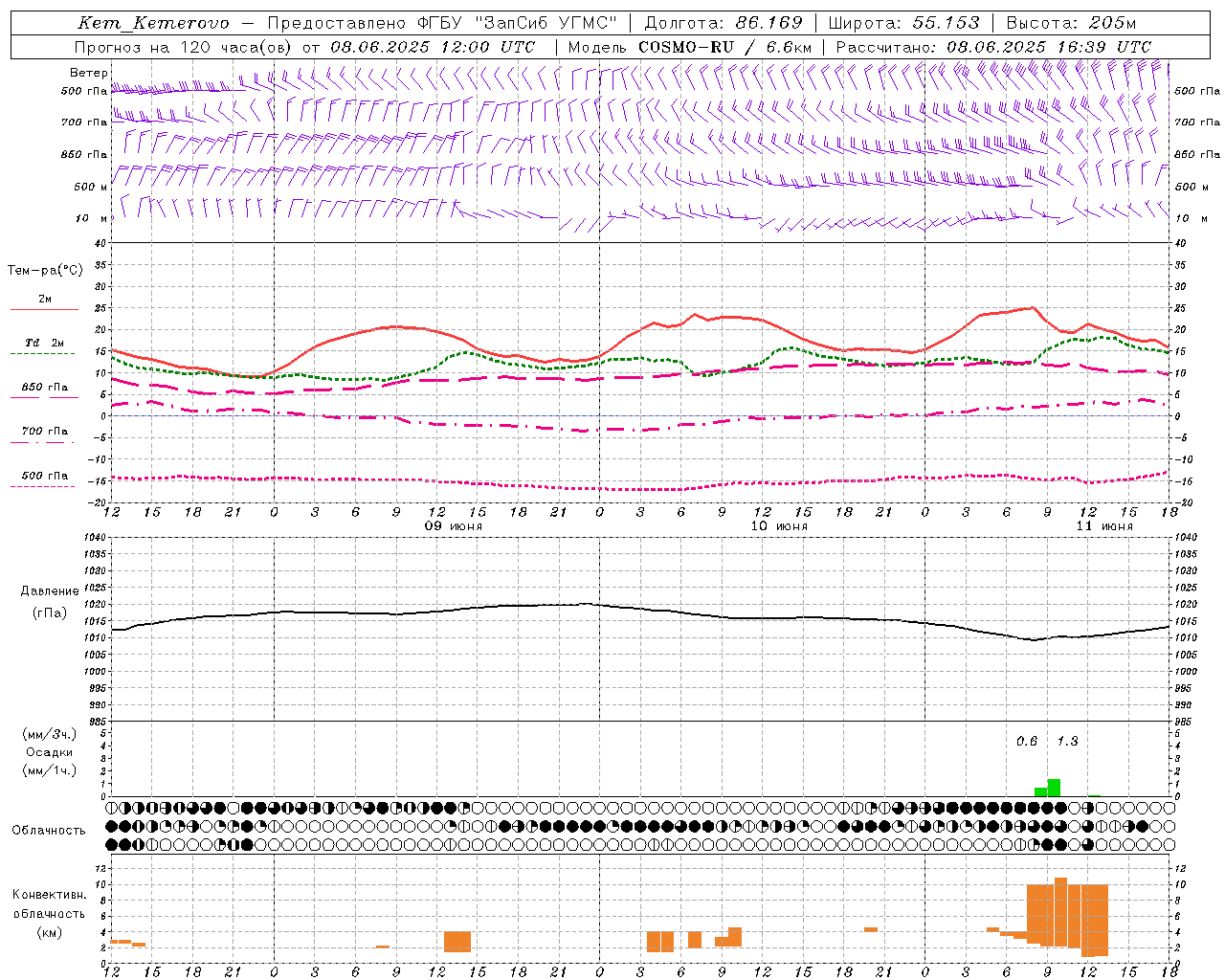1225x980 pixels.
Task: Click the Kem_Kemerovo station title
Action: pos(153,23)
